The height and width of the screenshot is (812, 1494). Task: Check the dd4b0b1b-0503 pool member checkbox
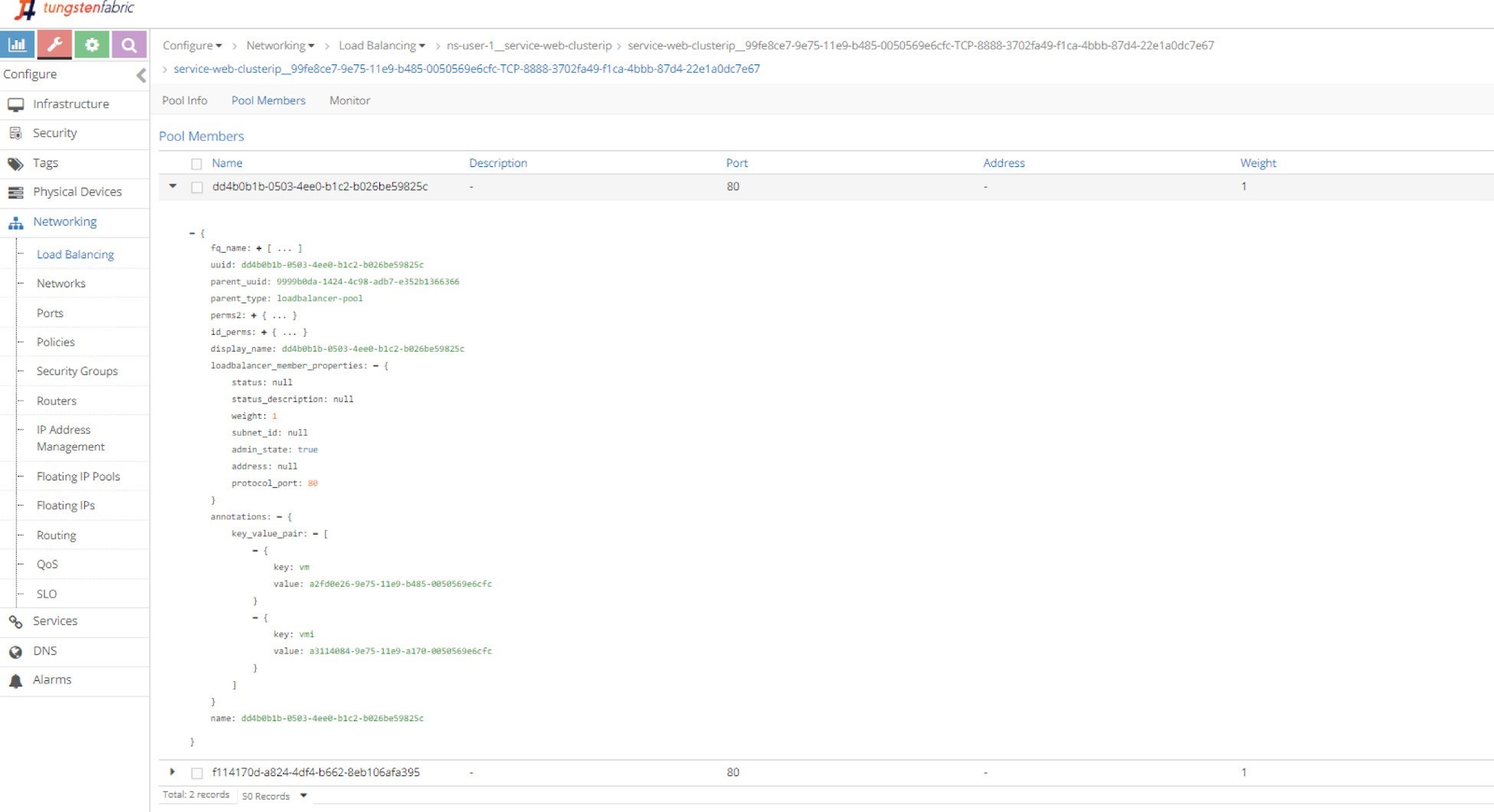197,187
